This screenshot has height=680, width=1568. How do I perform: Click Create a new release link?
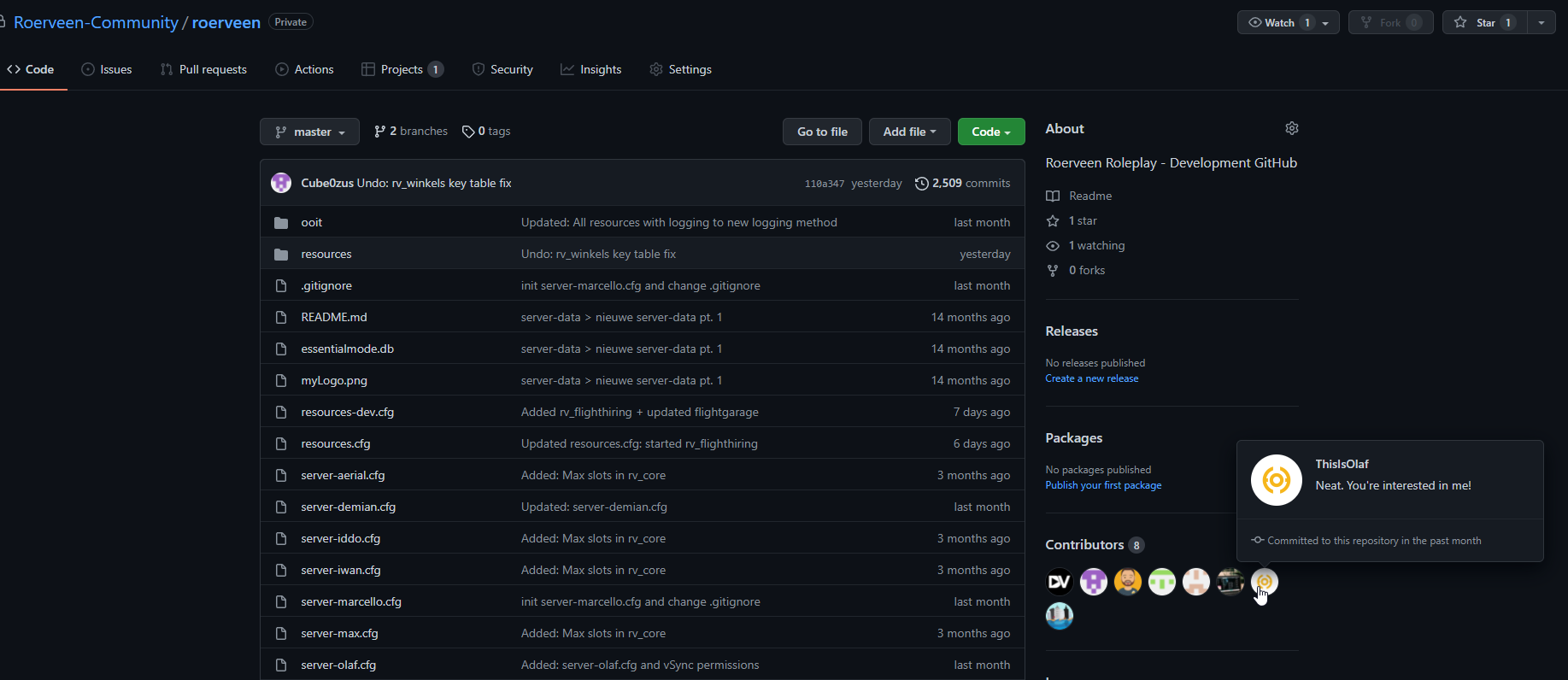coord(1091,378)
